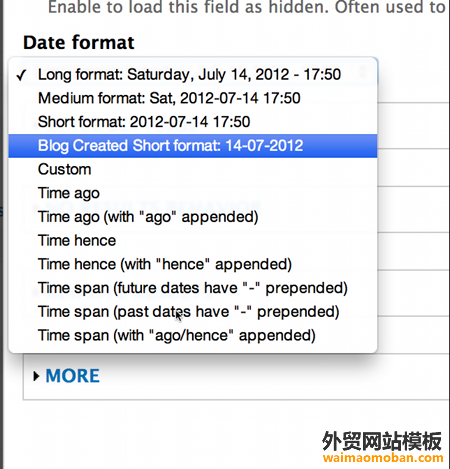Viewport: 450px width, 469px height.
Task: Choose Medium format Sat, 2012-07-14 17:50
Action: point(193,98)
